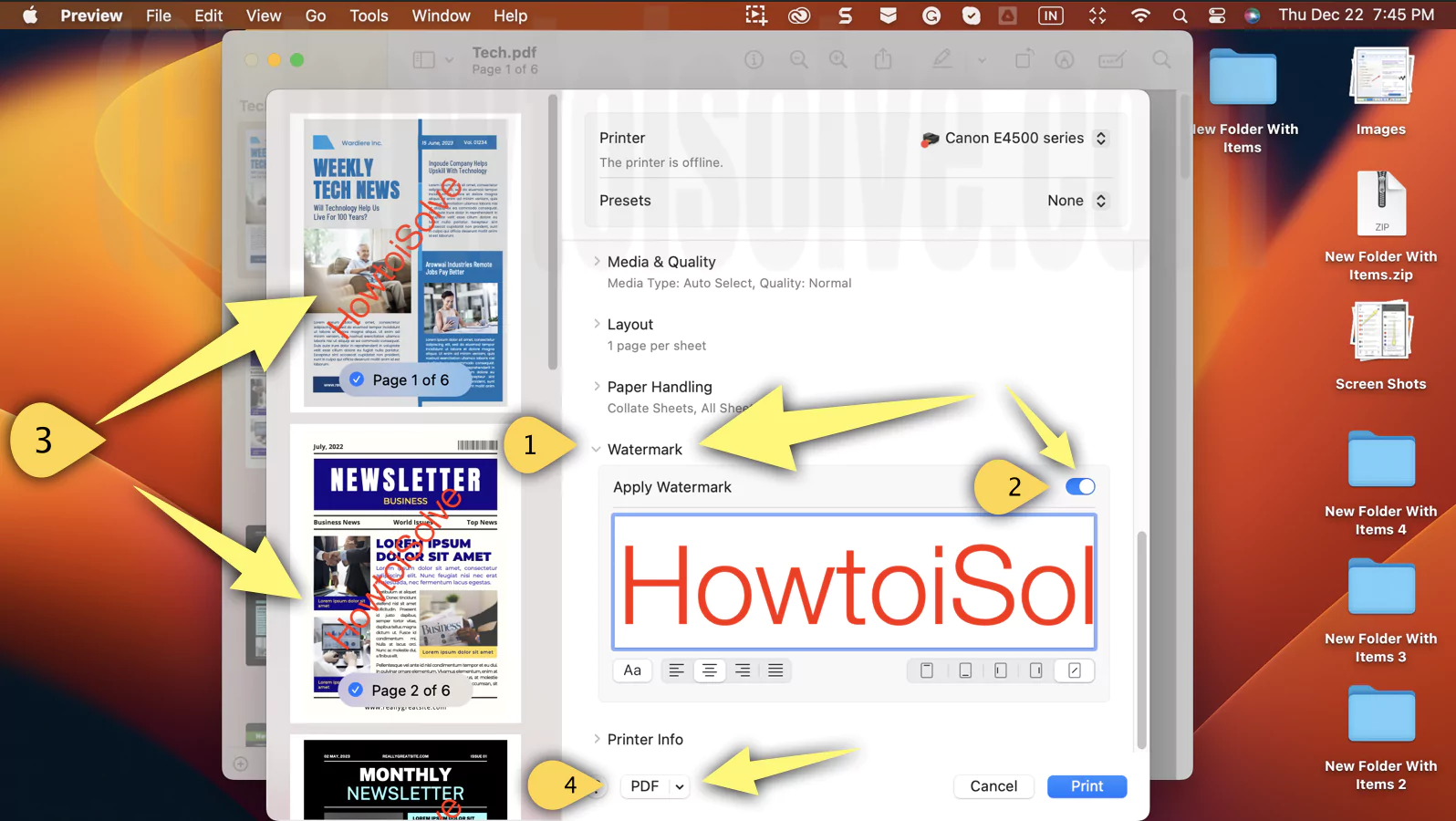The width and height of the screenshot is (1456, 821).
Task: Open Grammarly in the menu bar
Action: pos(931,16)
